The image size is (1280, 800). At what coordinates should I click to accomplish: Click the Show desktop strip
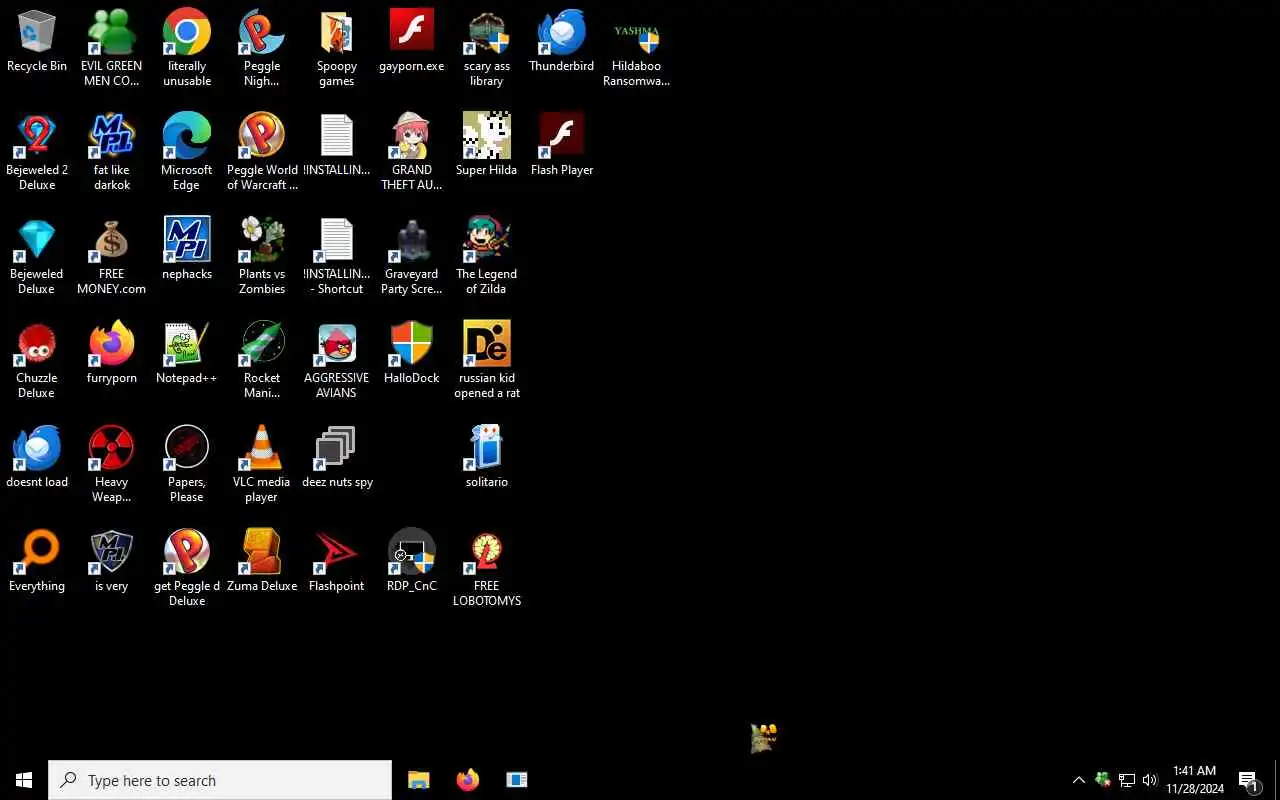pos(1277,780)
